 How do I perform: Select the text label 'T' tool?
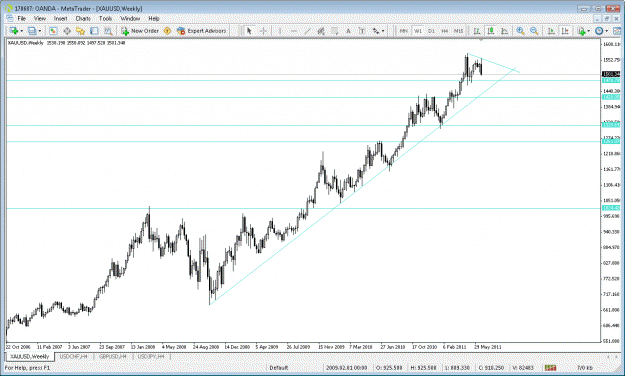point(362,31)
